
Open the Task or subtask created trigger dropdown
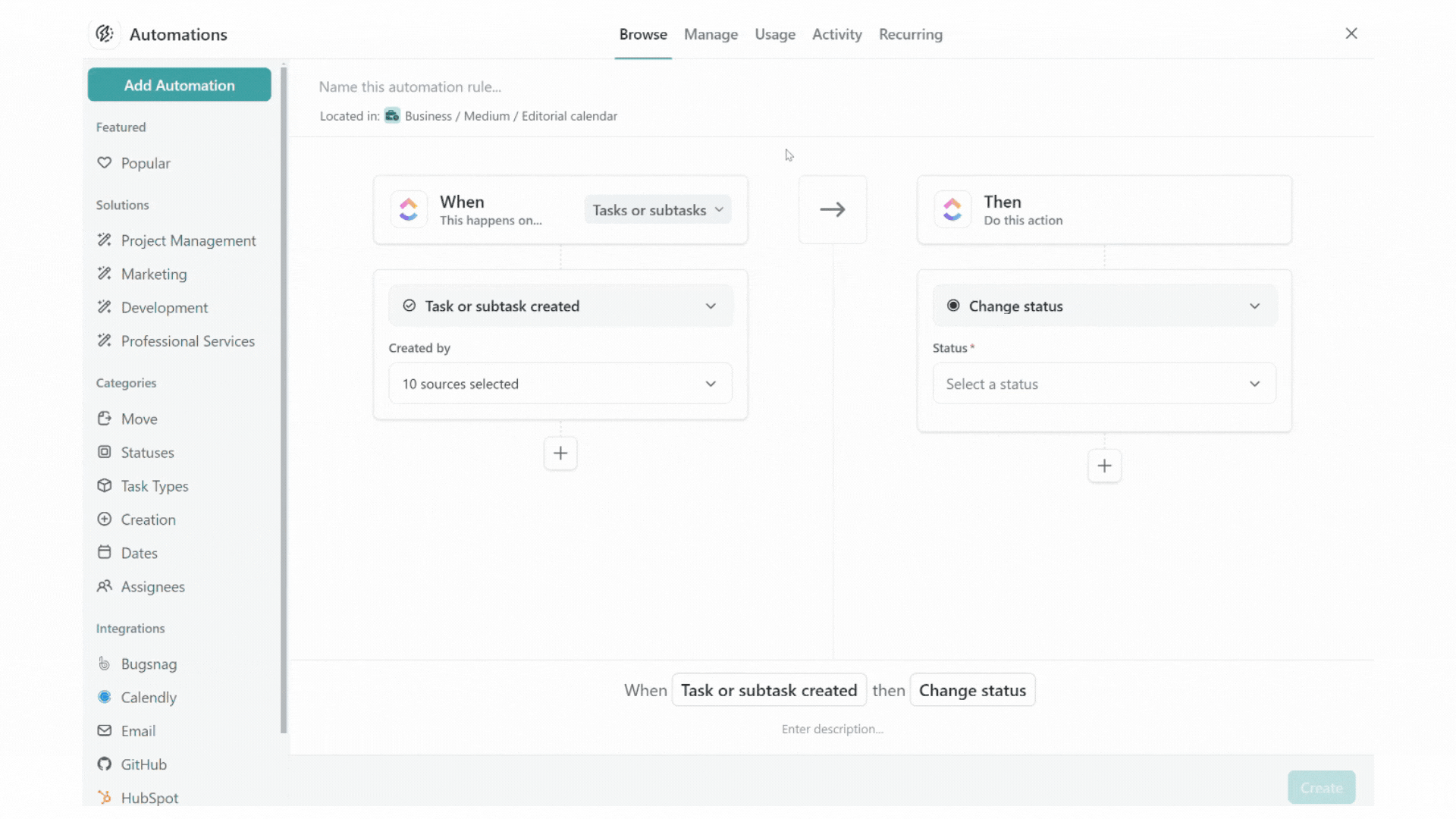point(560,306)
